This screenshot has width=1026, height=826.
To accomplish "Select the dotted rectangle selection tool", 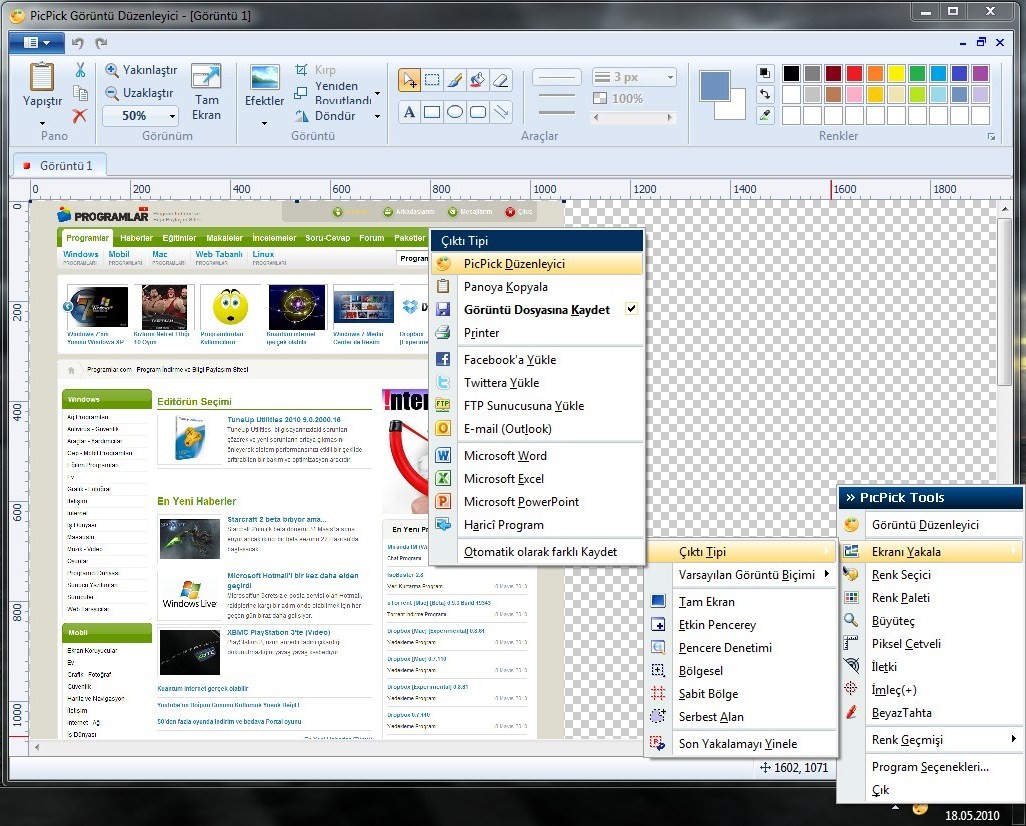I will pyautogui.click(x=432, y=80).
